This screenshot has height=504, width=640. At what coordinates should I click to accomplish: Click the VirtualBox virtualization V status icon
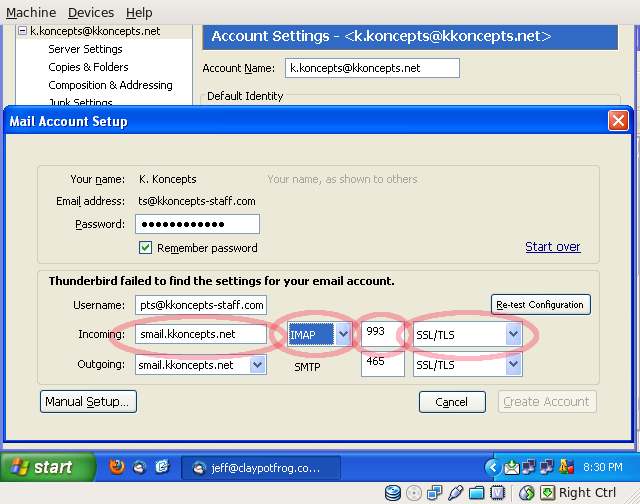498,493
